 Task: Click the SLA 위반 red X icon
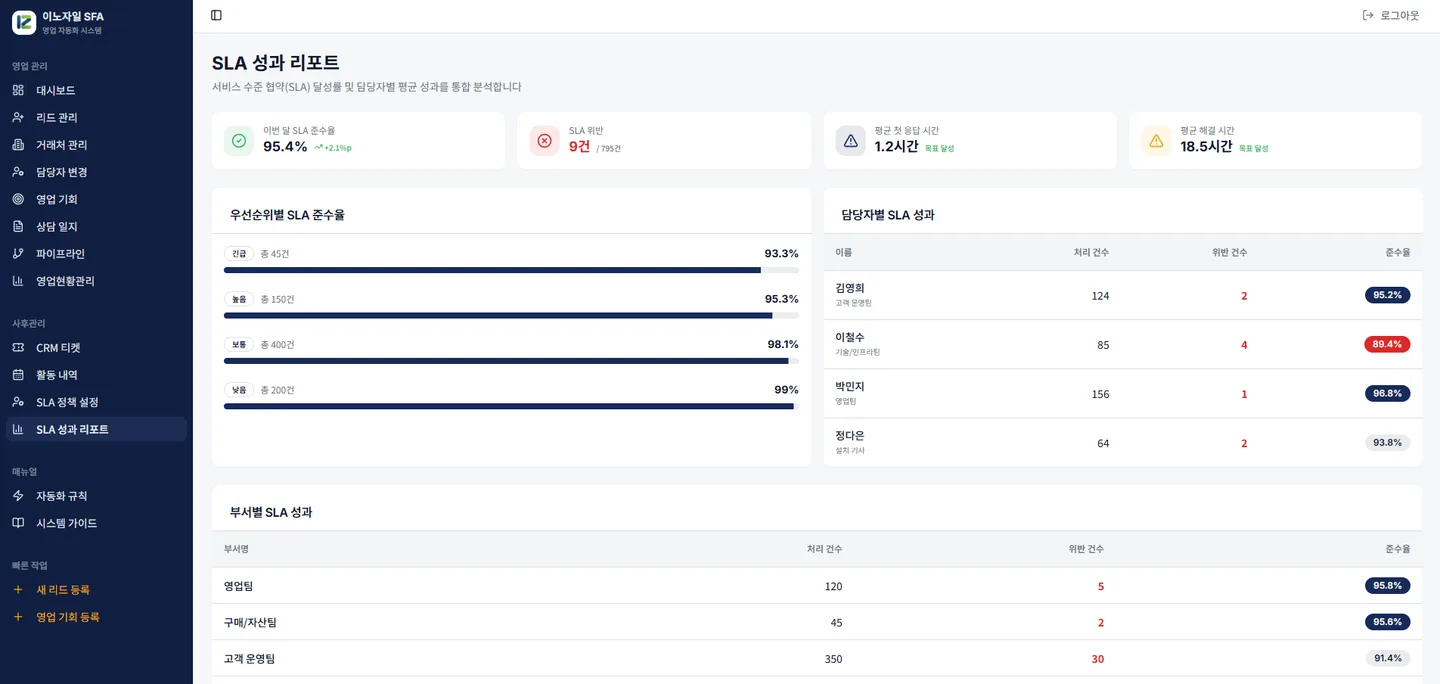point(544,141)
